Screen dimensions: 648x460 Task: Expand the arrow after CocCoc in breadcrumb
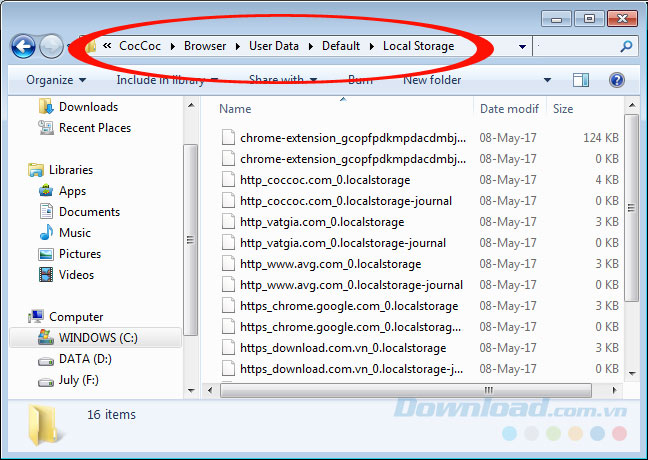172,46
